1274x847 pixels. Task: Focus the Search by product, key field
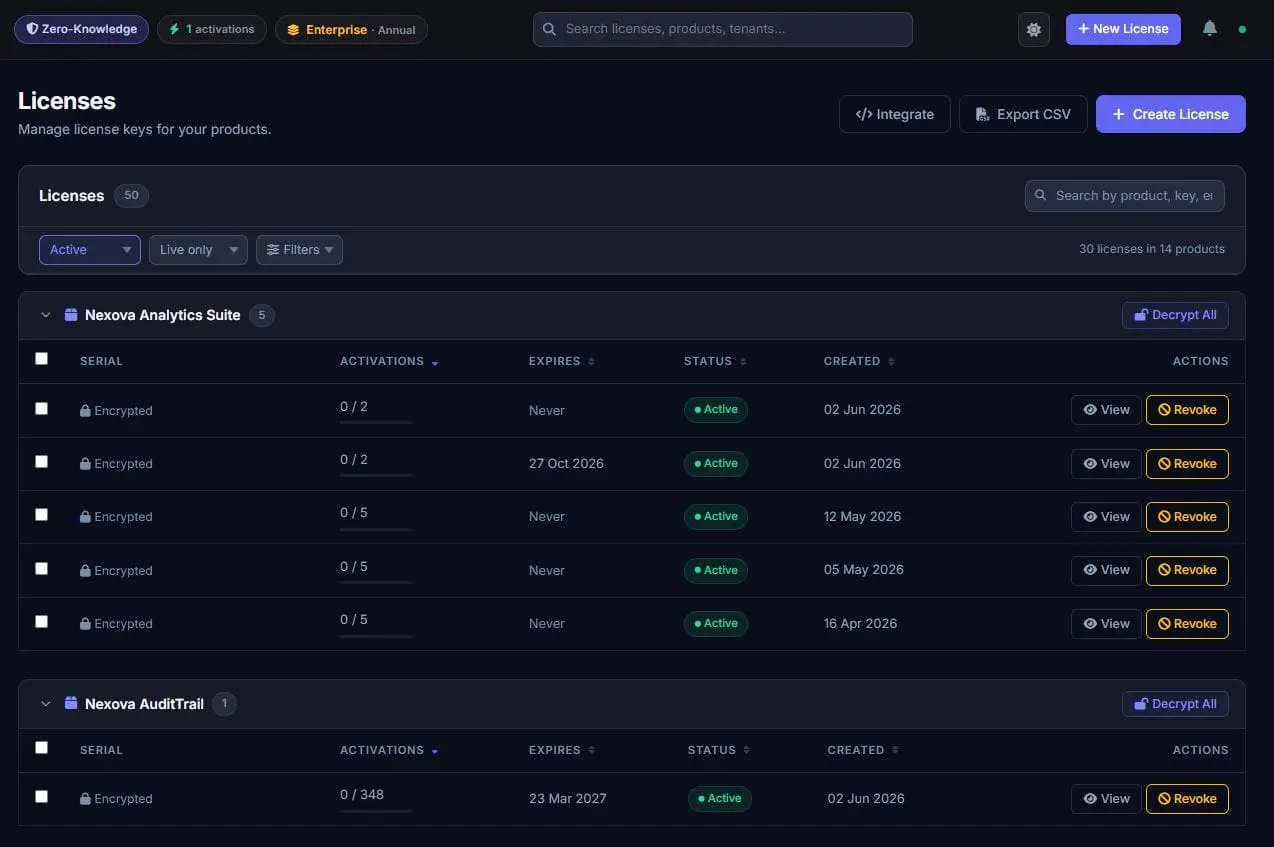pyautogui.click(x=1125, y=196)
